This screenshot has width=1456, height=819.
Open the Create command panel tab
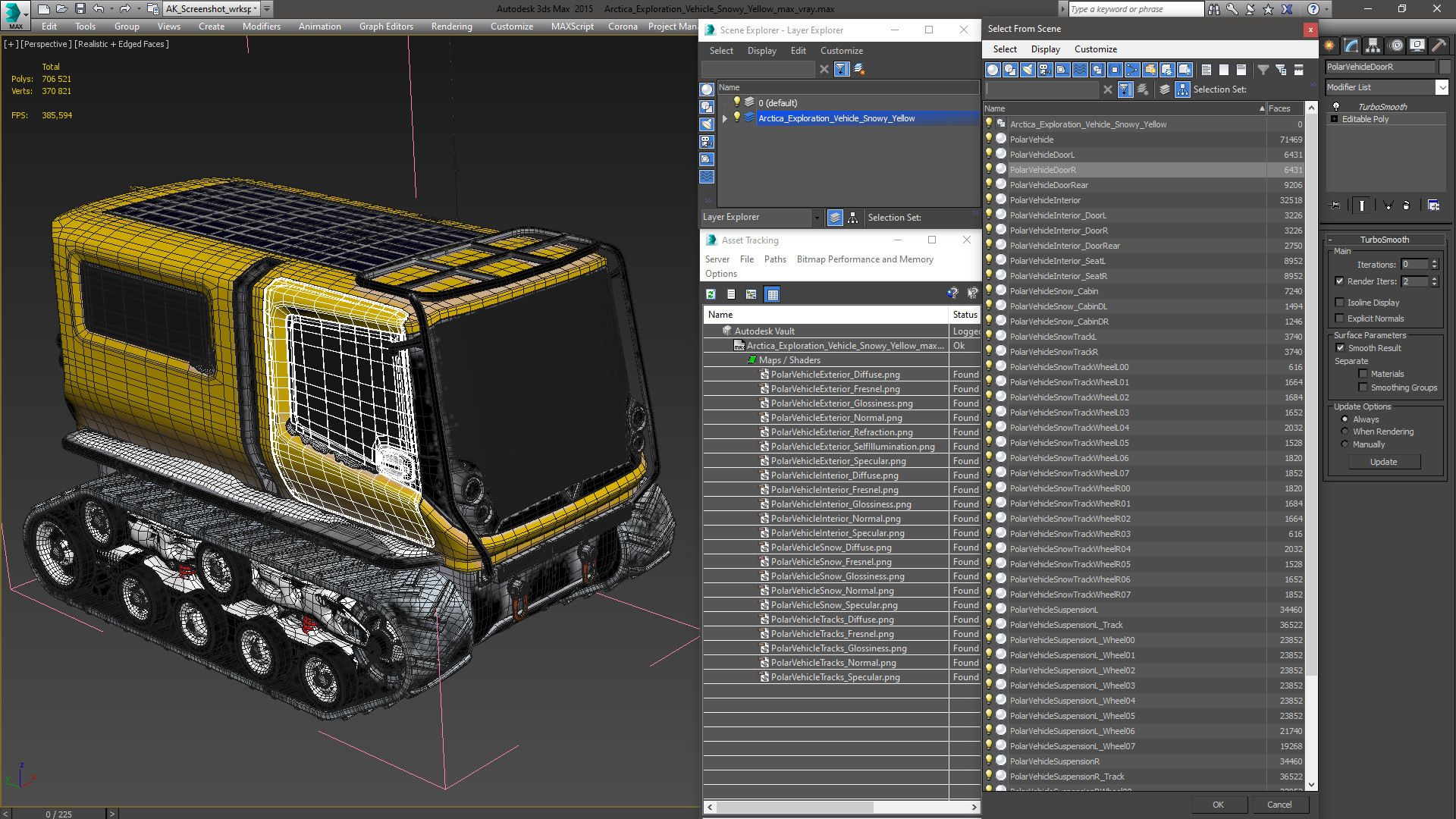pos(1329,45)
